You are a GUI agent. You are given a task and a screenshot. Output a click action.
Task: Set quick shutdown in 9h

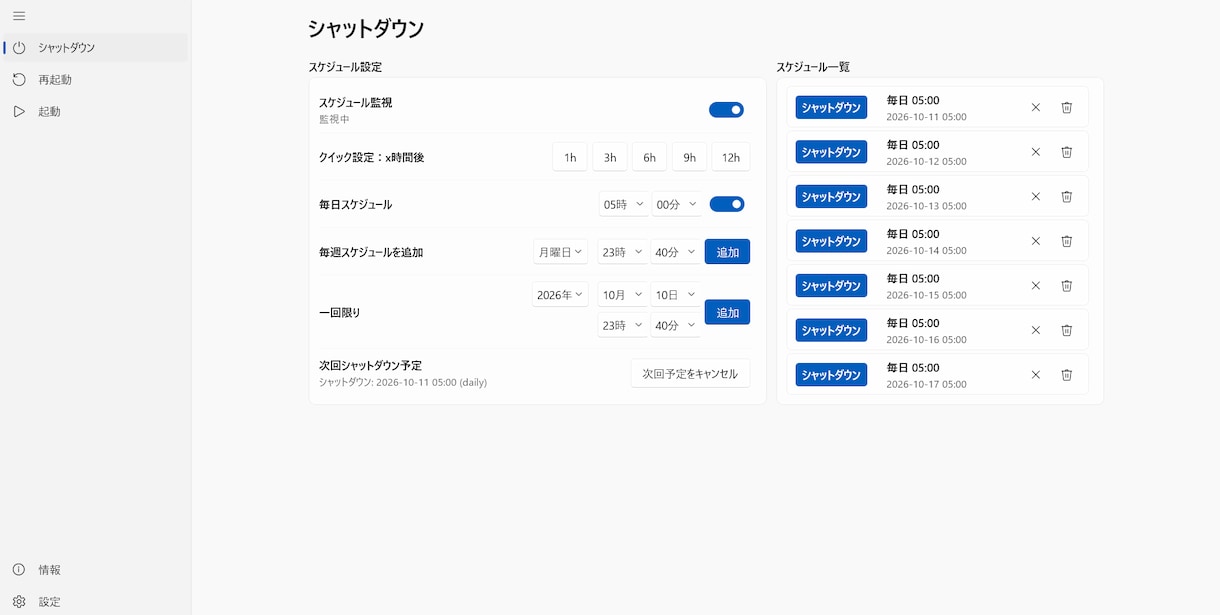(689, 157)
